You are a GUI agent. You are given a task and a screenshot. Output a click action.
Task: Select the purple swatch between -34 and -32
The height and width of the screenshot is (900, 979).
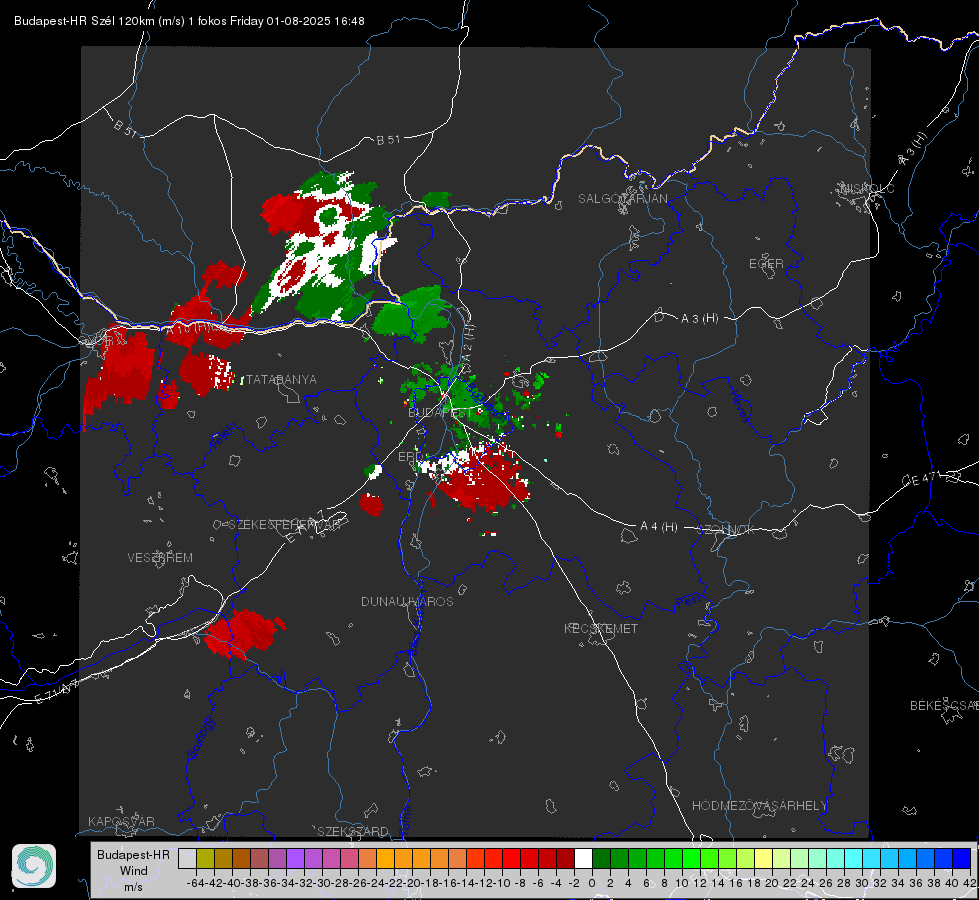[x=295, y=859]
